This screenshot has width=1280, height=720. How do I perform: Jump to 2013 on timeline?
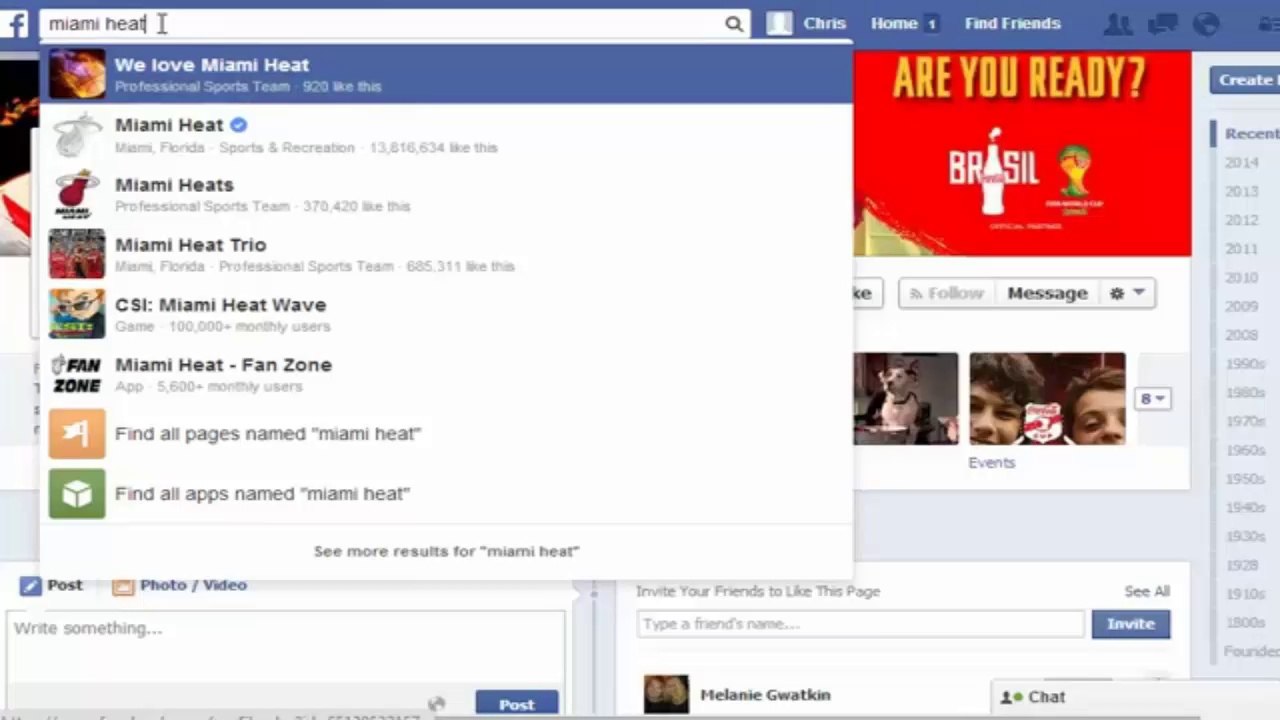1242,191
